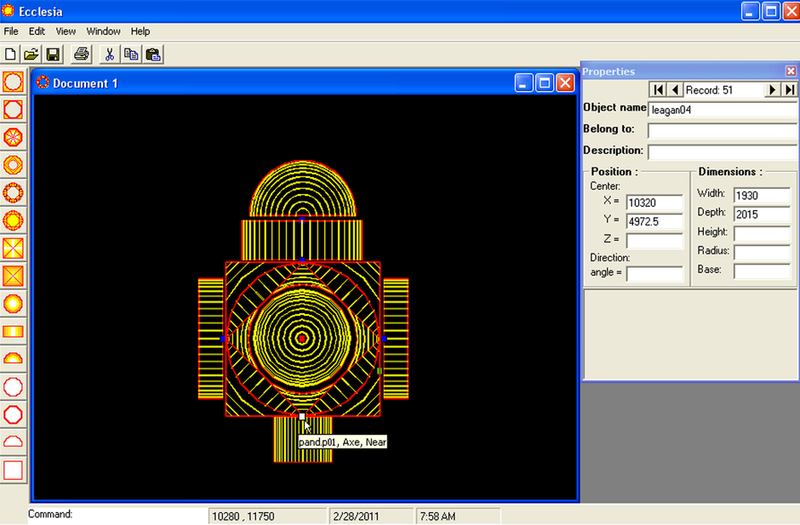Viewport: 800px width, 525px height.
Task: Jump to the first record
Action: click(658, 90)
